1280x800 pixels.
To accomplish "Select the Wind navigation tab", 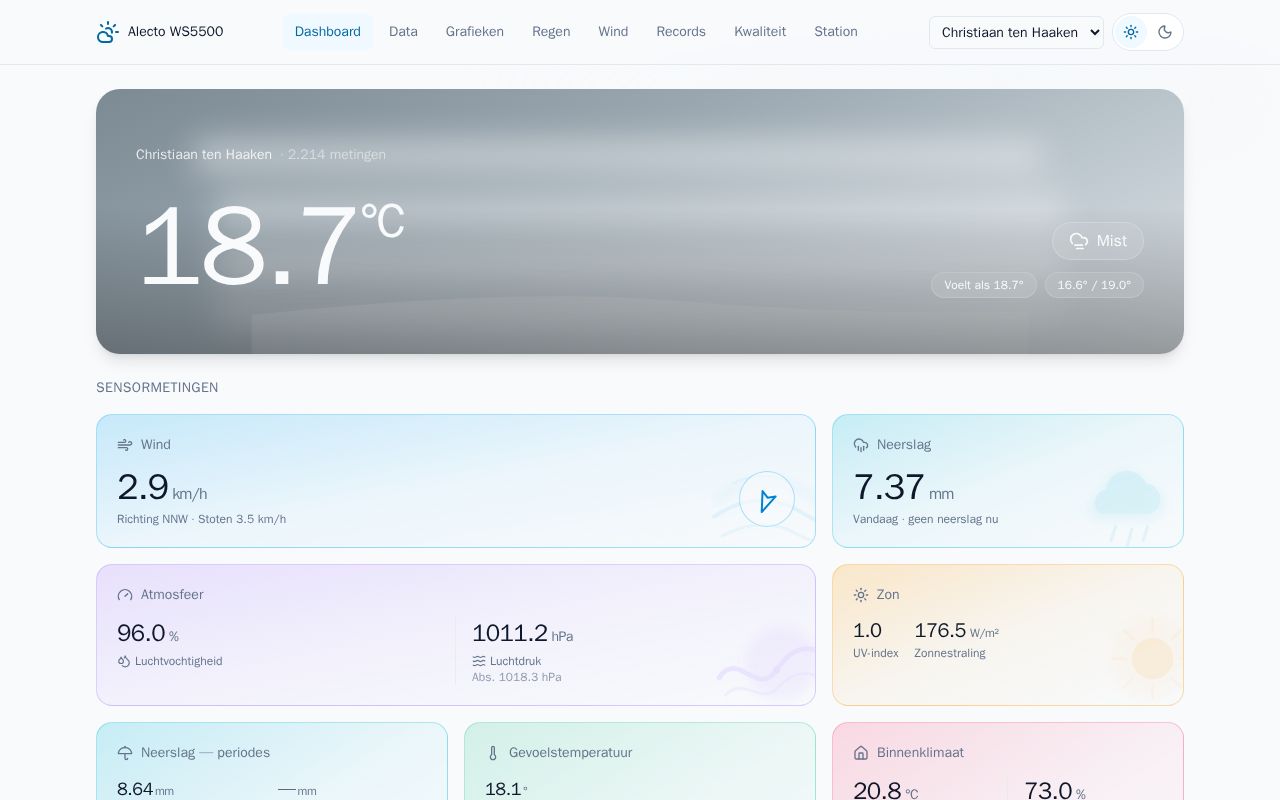I will pos(613,32).
